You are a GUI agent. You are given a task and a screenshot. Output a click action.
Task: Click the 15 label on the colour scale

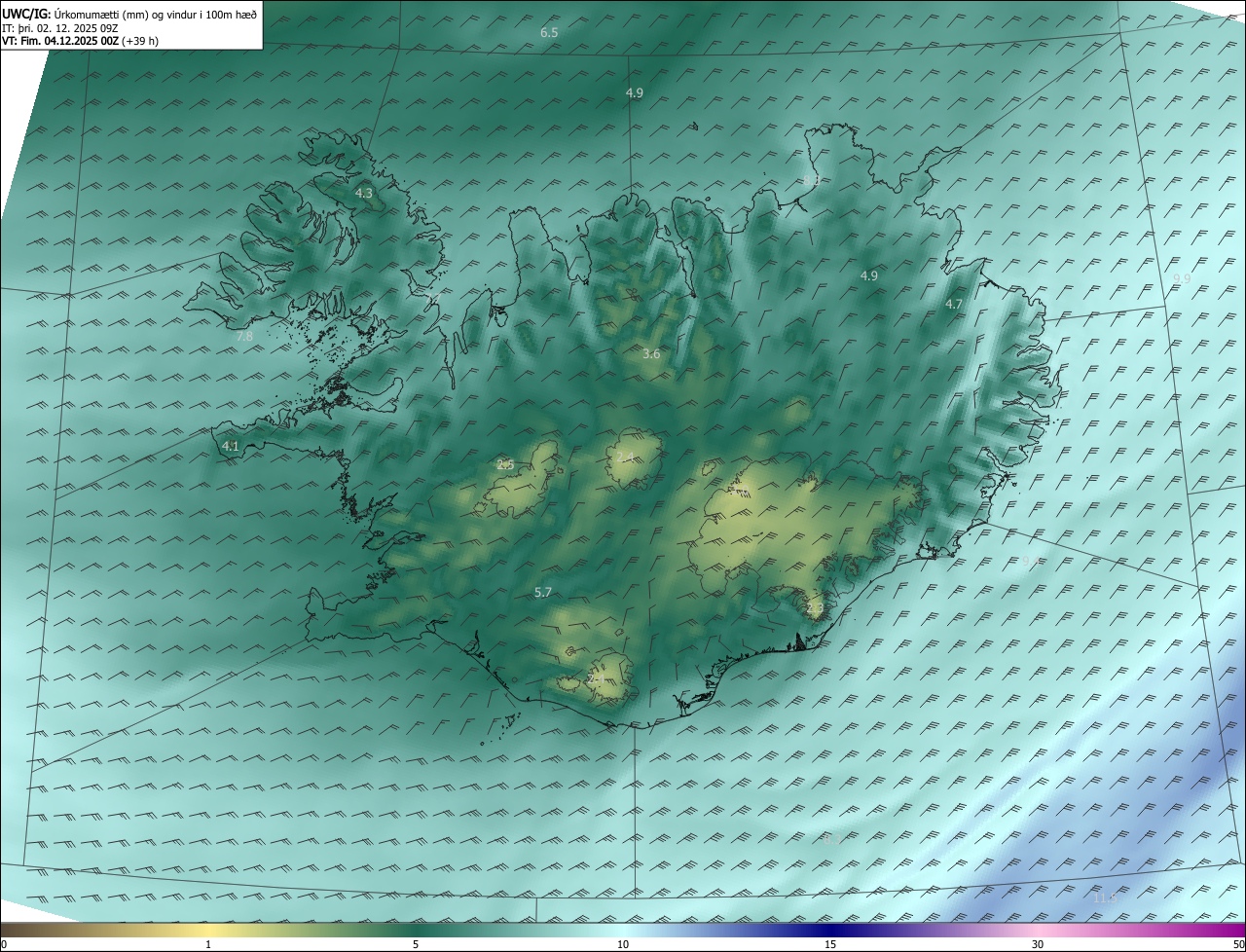tap(830, 944)
